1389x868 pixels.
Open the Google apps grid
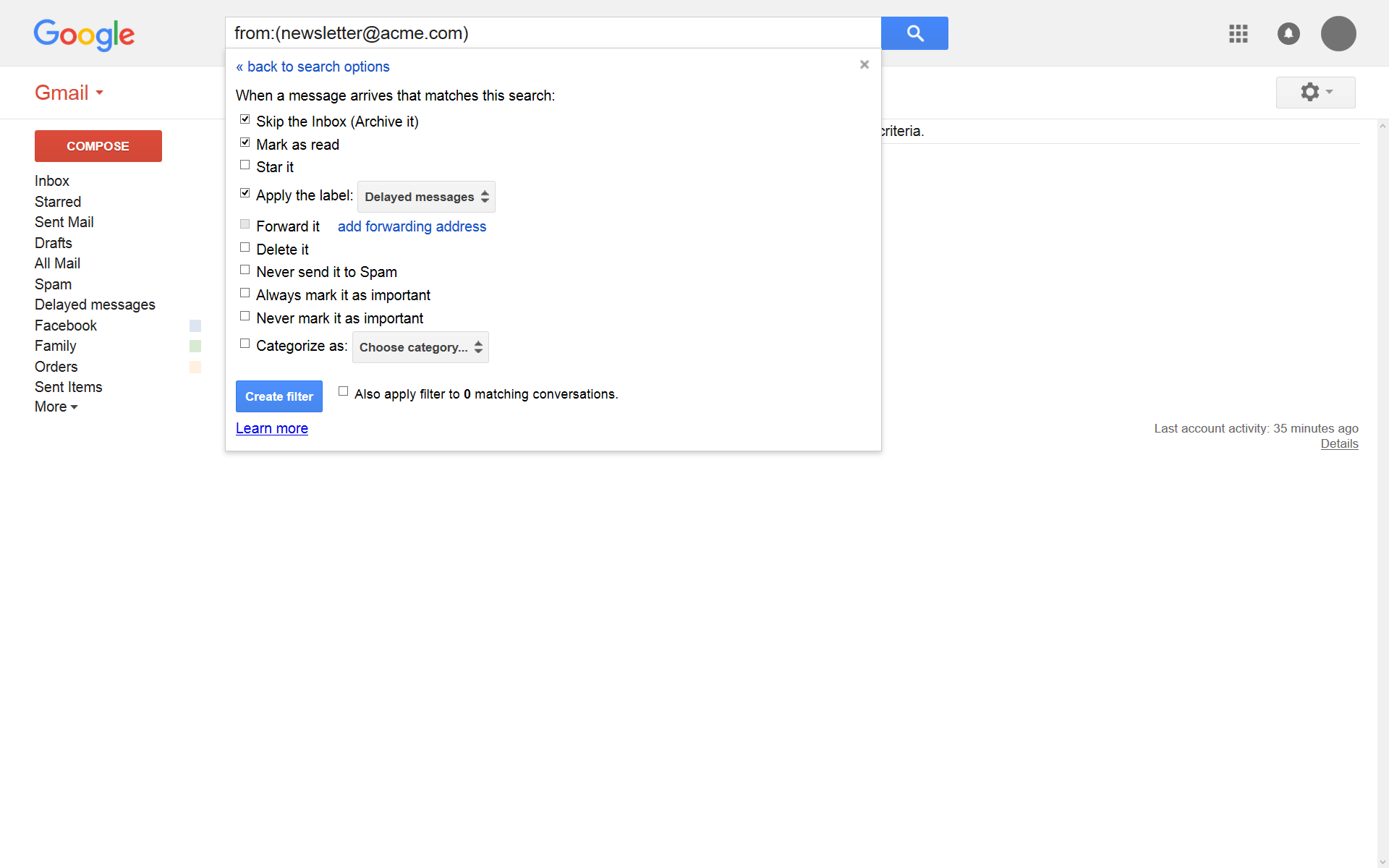click(1238, 33)
